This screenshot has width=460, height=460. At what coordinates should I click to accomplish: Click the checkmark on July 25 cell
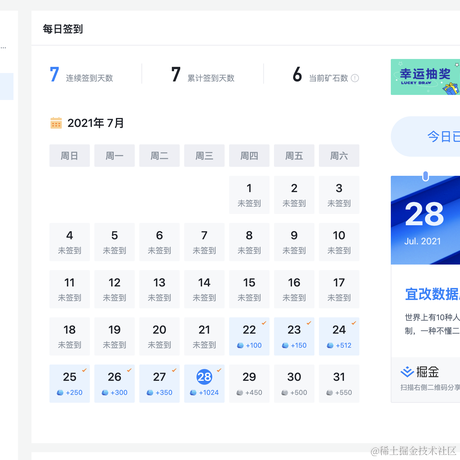click(x=84, y=370)
